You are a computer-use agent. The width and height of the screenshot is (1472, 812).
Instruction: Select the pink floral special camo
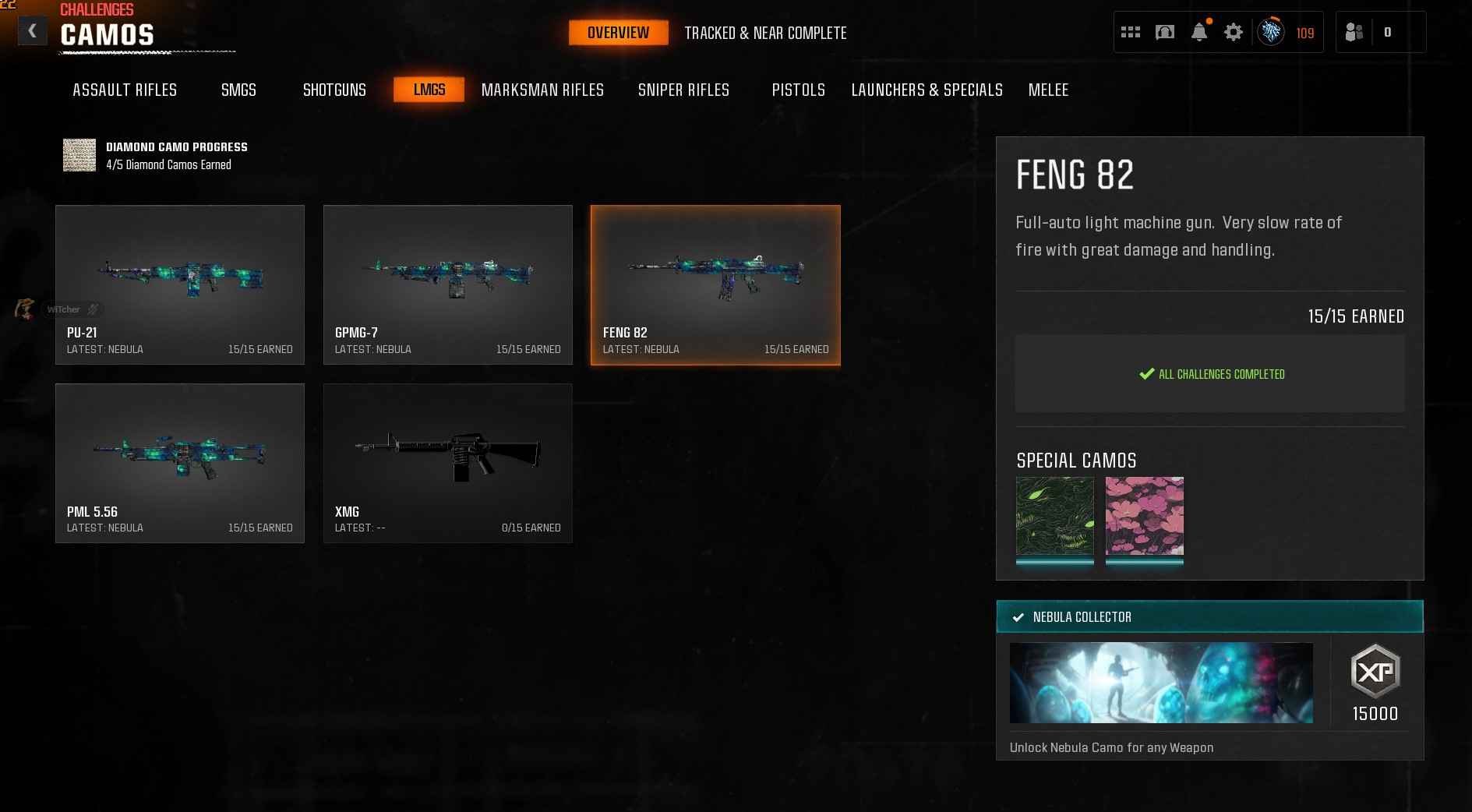click(x=1144, y=516)
